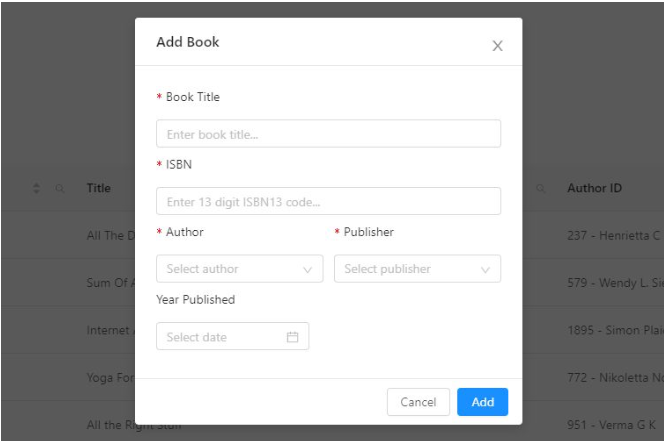
Task: Click the 'Internet' title cell
Action: point(110,330)
